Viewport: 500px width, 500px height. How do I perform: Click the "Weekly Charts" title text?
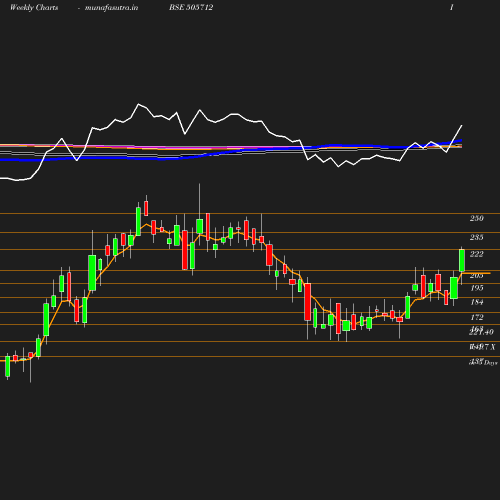pyautogui.click(x=34, y=7)
